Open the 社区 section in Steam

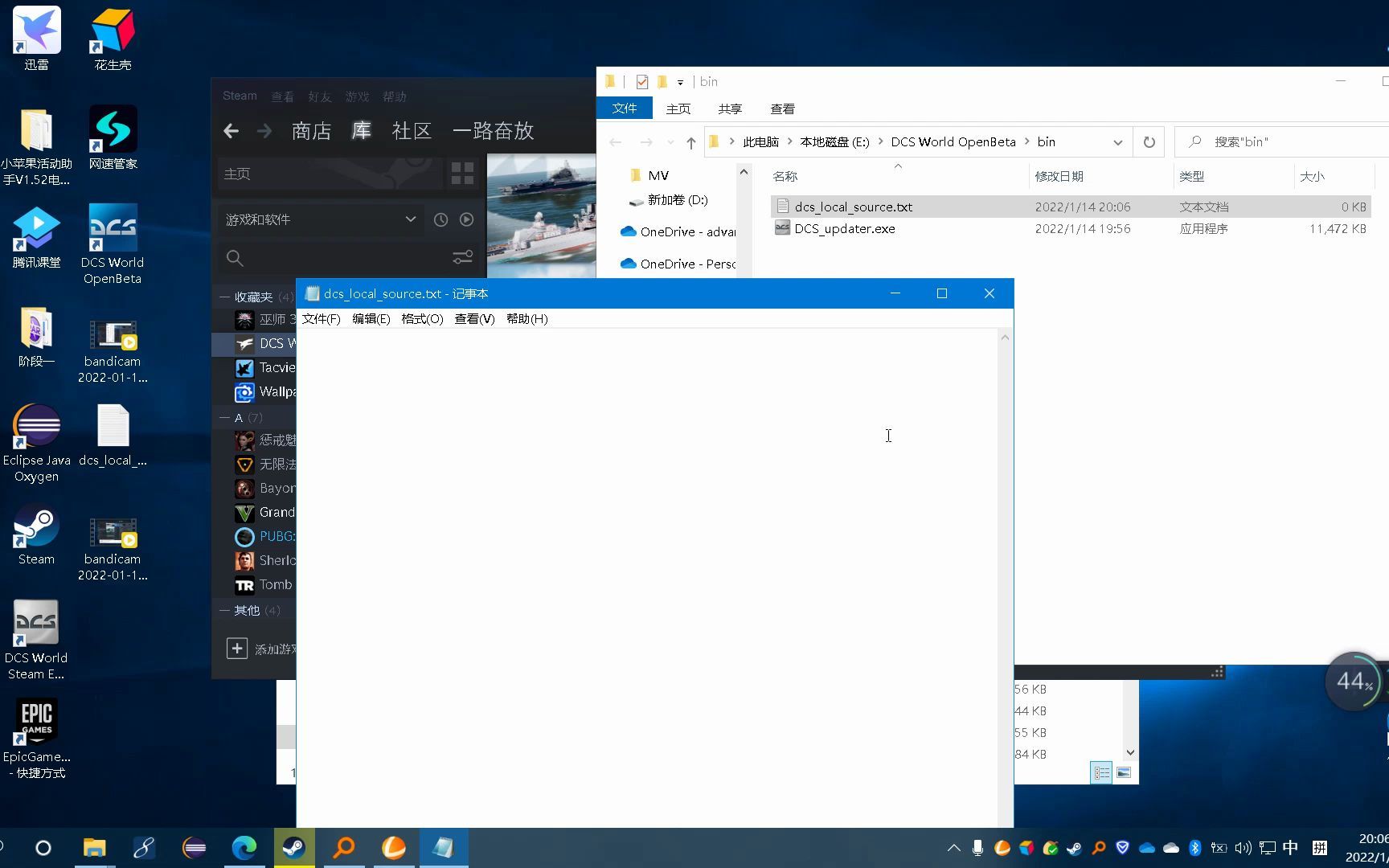pyautogui.click(x=412, y=131)
